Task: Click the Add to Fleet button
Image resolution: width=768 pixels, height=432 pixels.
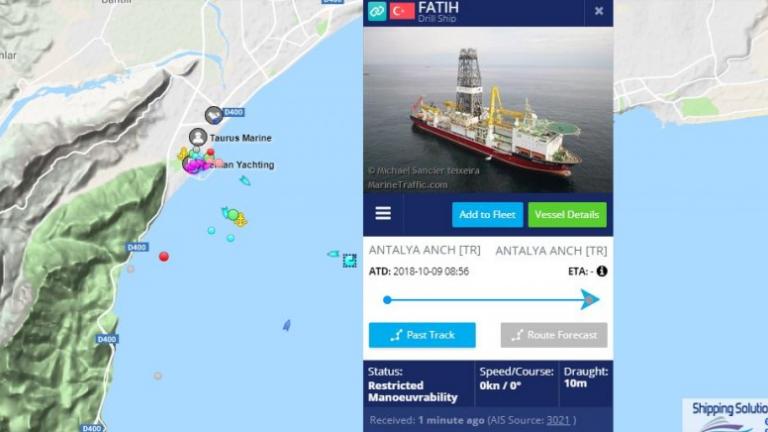Action: coord(487,215)
